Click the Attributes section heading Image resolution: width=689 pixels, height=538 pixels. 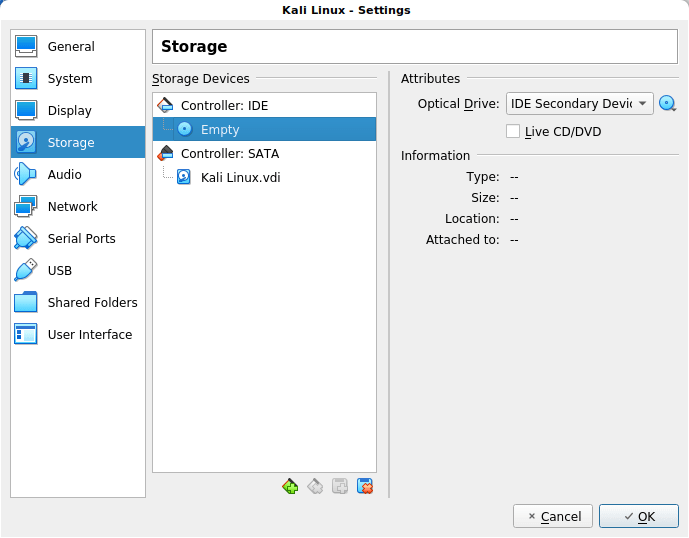tap(430, 78)
